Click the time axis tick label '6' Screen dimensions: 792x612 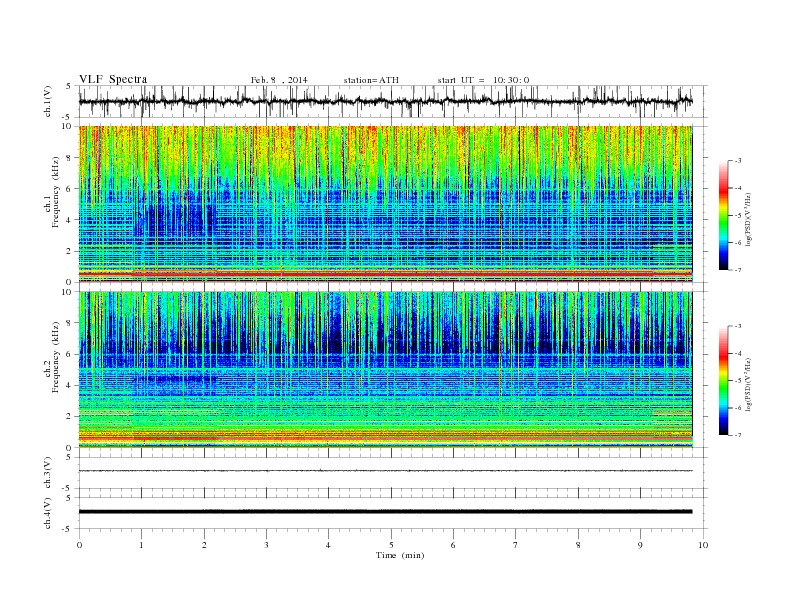point(454,545)
